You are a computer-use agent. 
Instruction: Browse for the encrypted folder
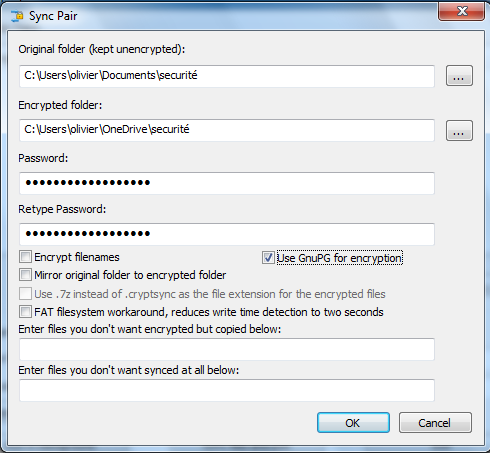pyautogui.click(x=459, y=130)
